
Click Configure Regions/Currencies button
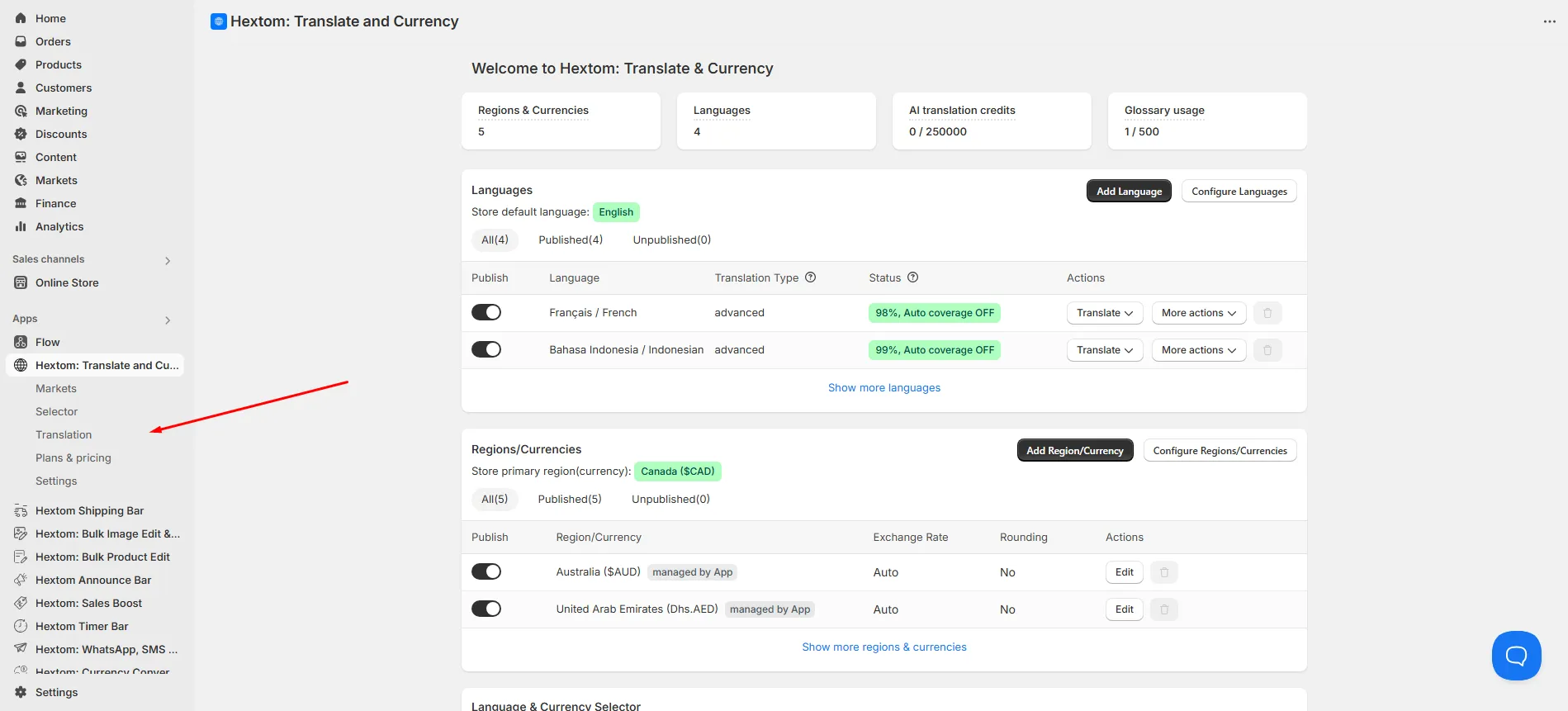point(1220,450)
